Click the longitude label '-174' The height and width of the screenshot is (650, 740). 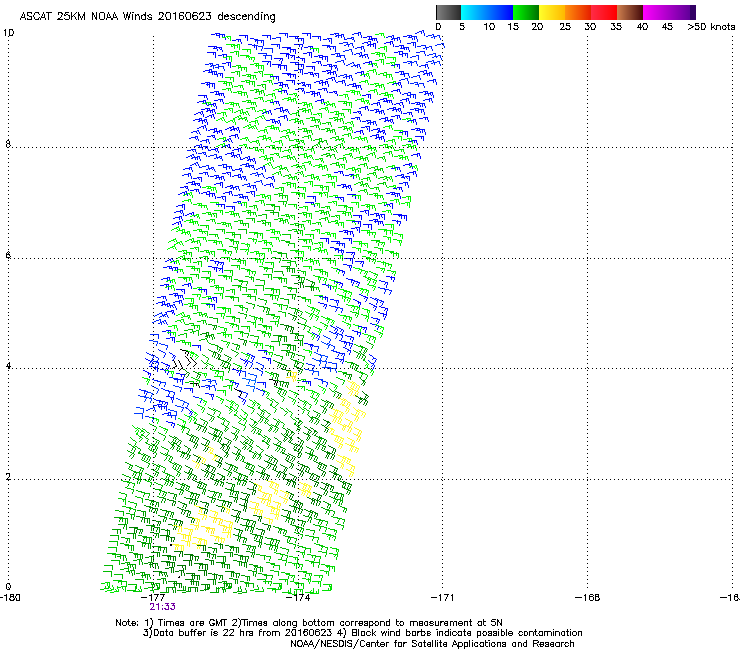(298, 598)
